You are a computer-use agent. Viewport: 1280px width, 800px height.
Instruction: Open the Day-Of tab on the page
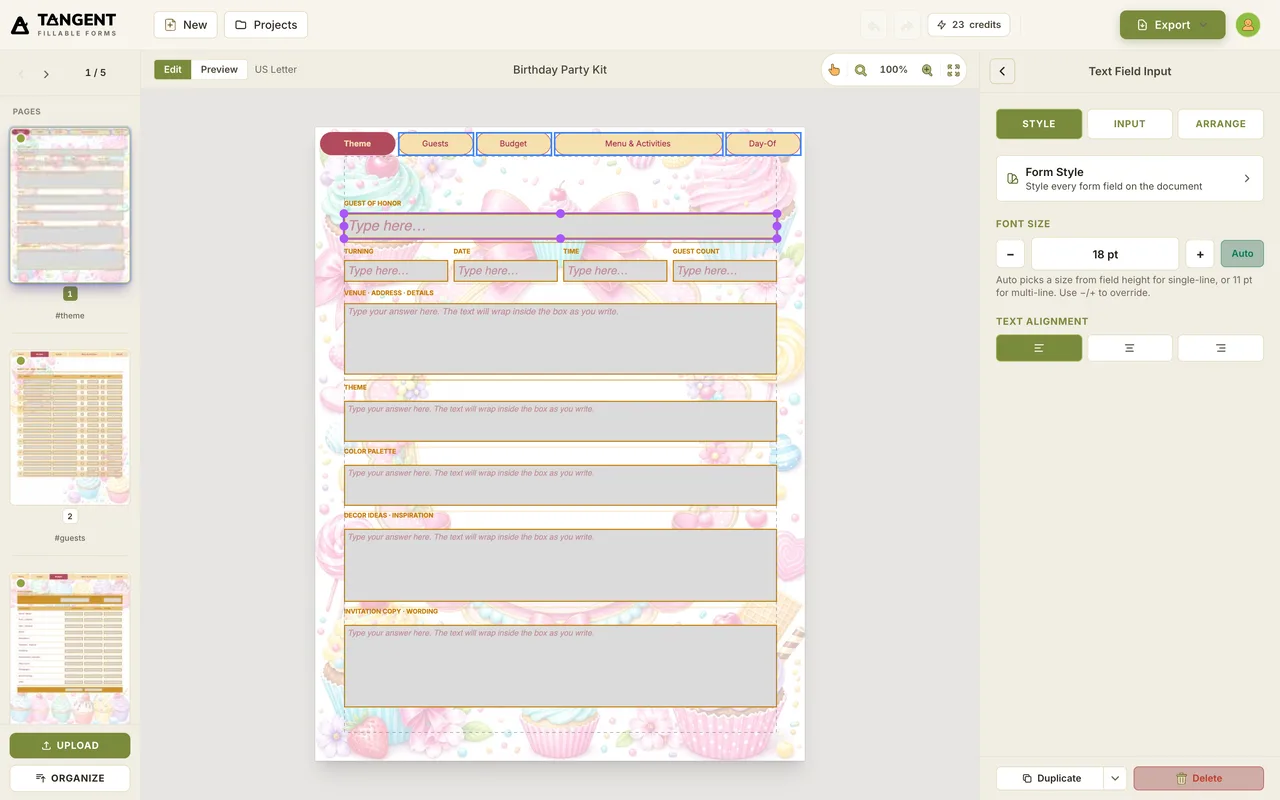click(x=763, y=143)
